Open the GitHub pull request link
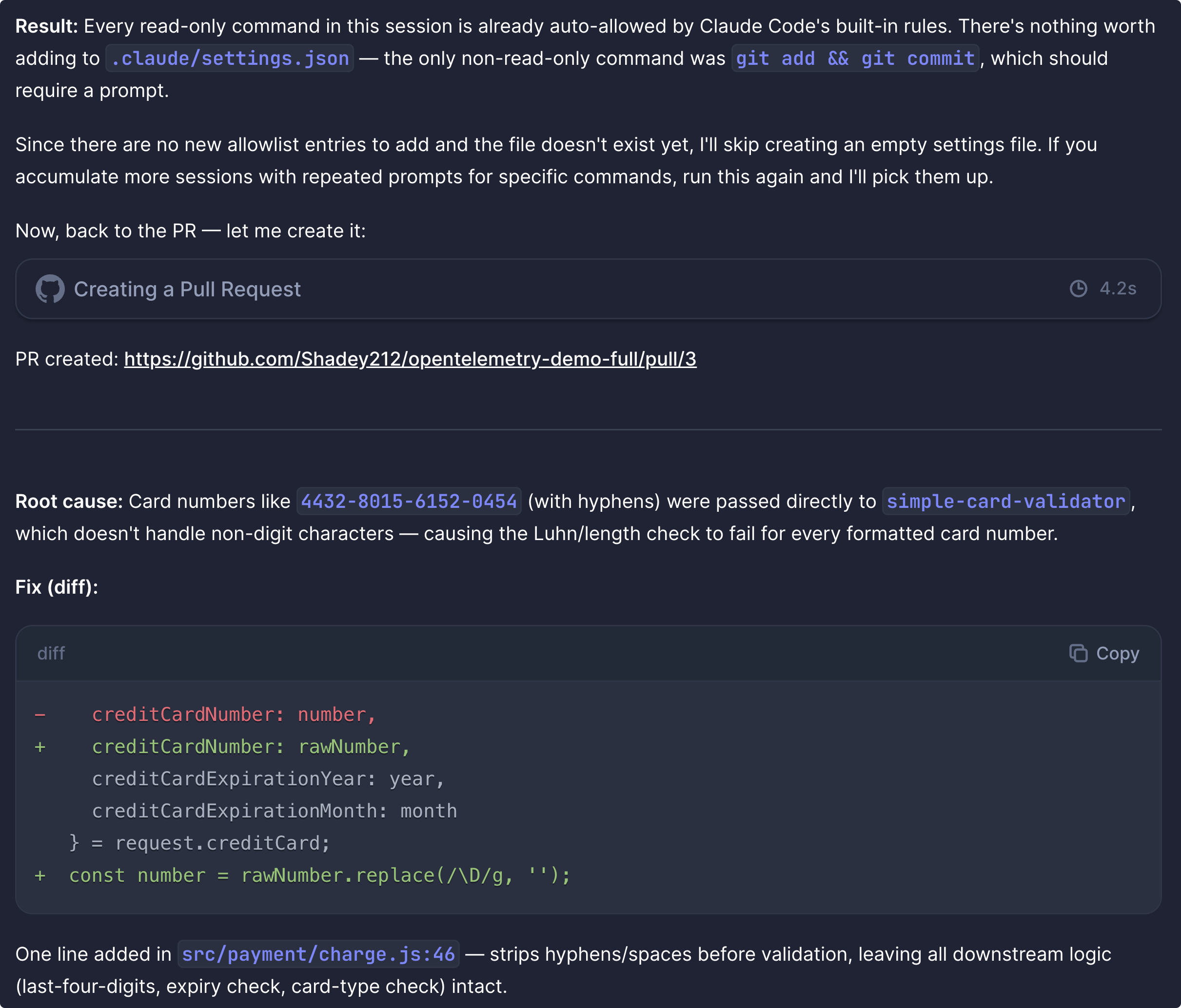1181x1008 pixels. (410, 359)
